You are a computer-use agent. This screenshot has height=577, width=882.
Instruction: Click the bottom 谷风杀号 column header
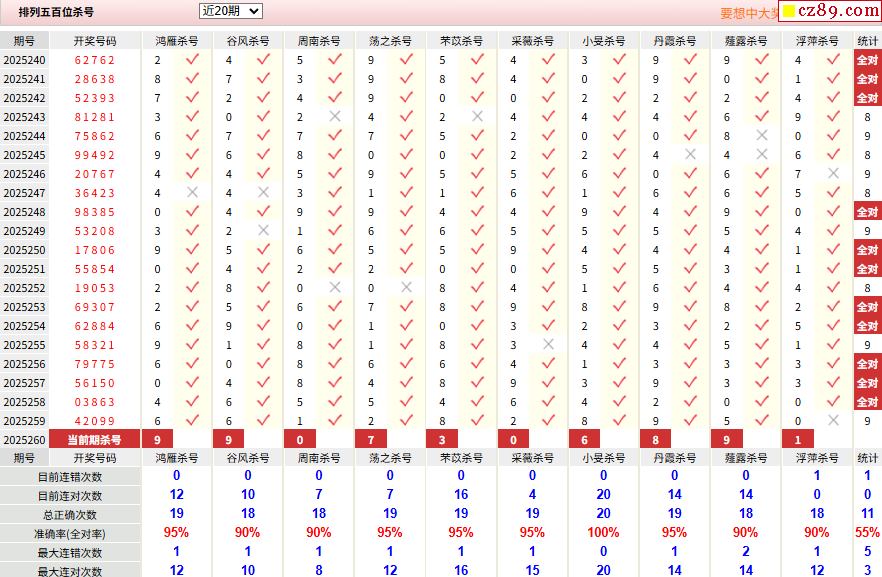click(248, 458)
